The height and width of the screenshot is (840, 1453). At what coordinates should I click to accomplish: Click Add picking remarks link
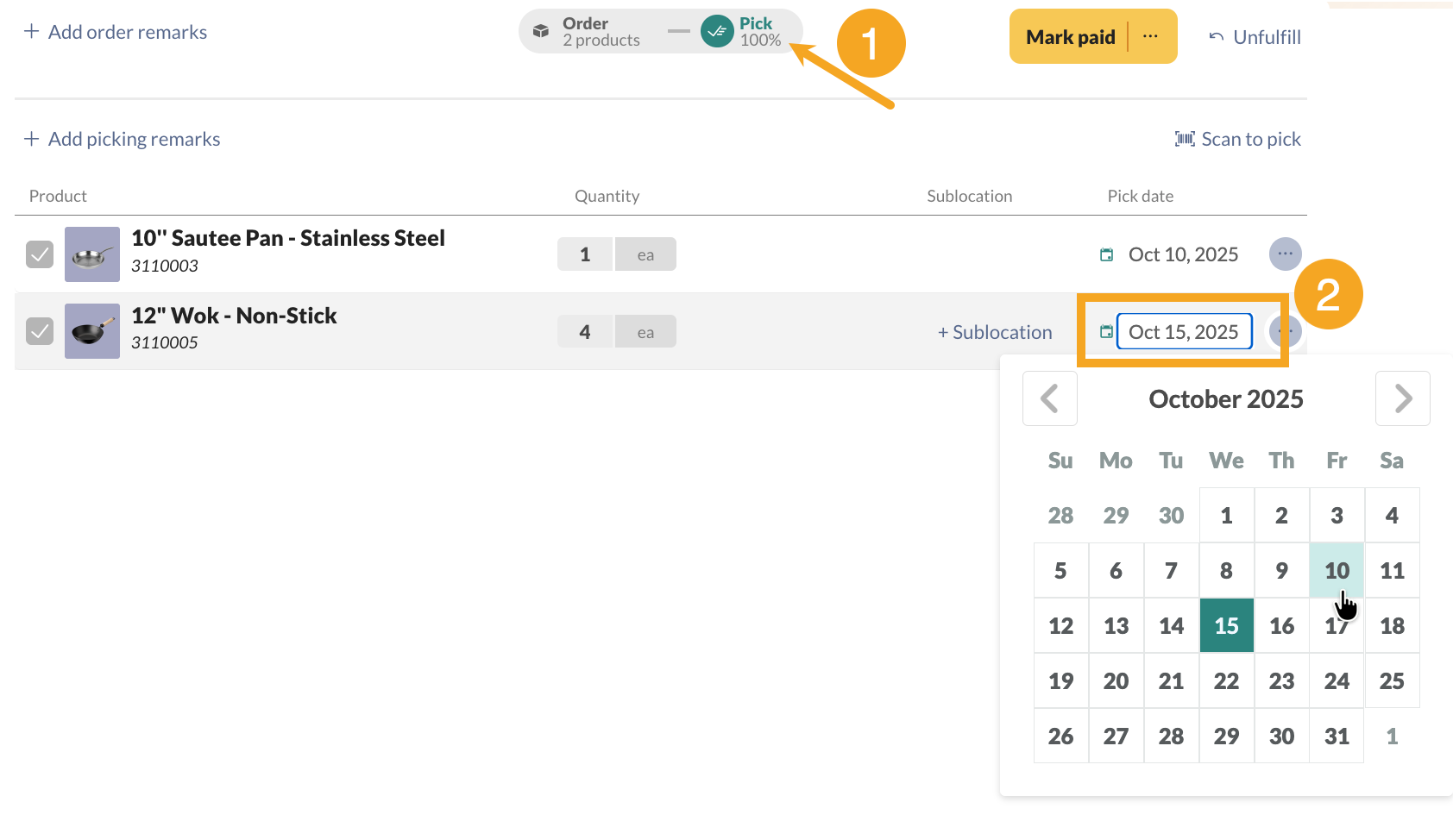coord(134,139)
